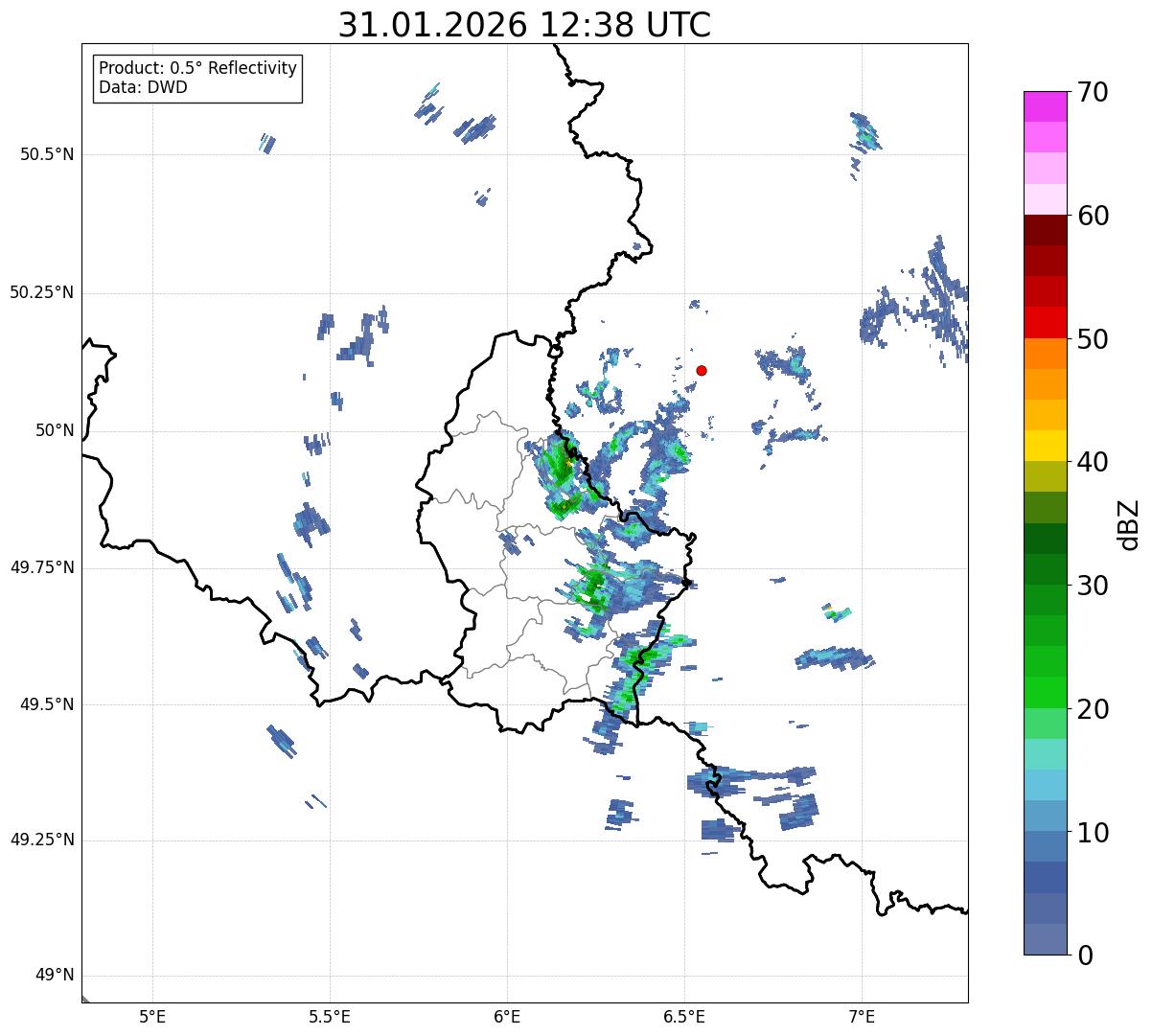Click the red station marker dot
The height and width of the screenshot is (1036, 1152).
pos(702,370)
